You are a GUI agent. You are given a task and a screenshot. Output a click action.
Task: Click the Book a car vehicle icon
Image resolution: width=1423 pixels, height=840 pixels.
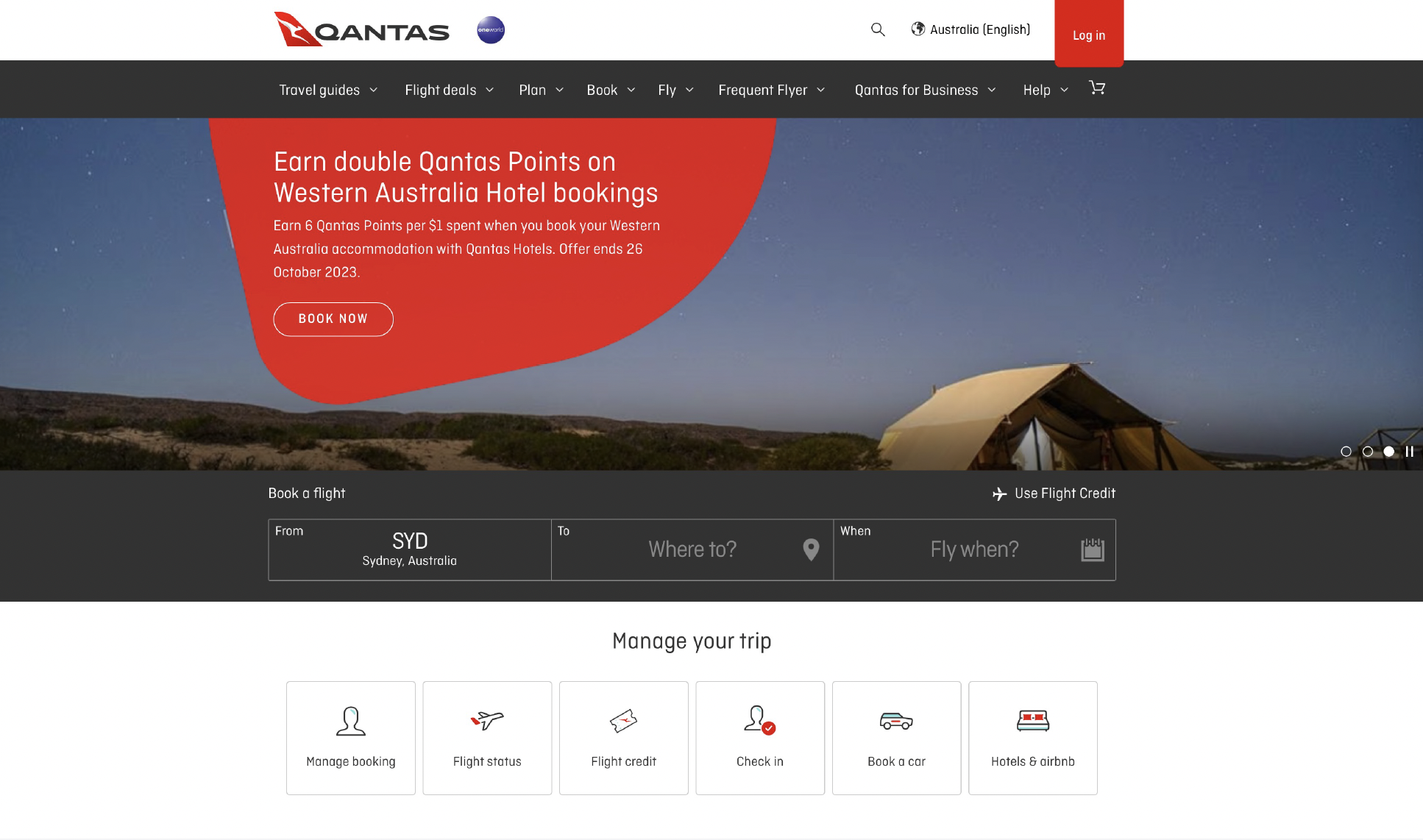[x=896, y=721]
